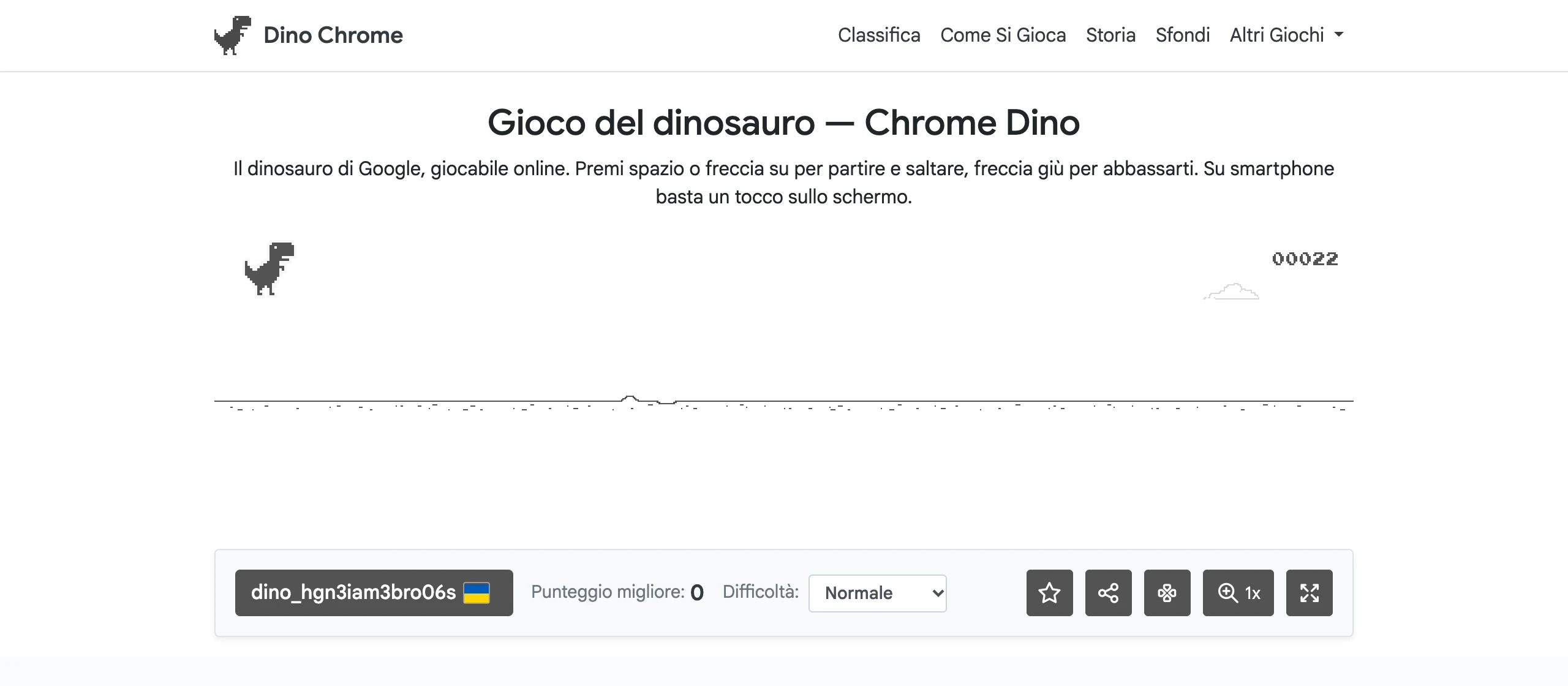The image size is (1568, 686).
Task: Open the Sfondi page
Action: pos(1183,35)
